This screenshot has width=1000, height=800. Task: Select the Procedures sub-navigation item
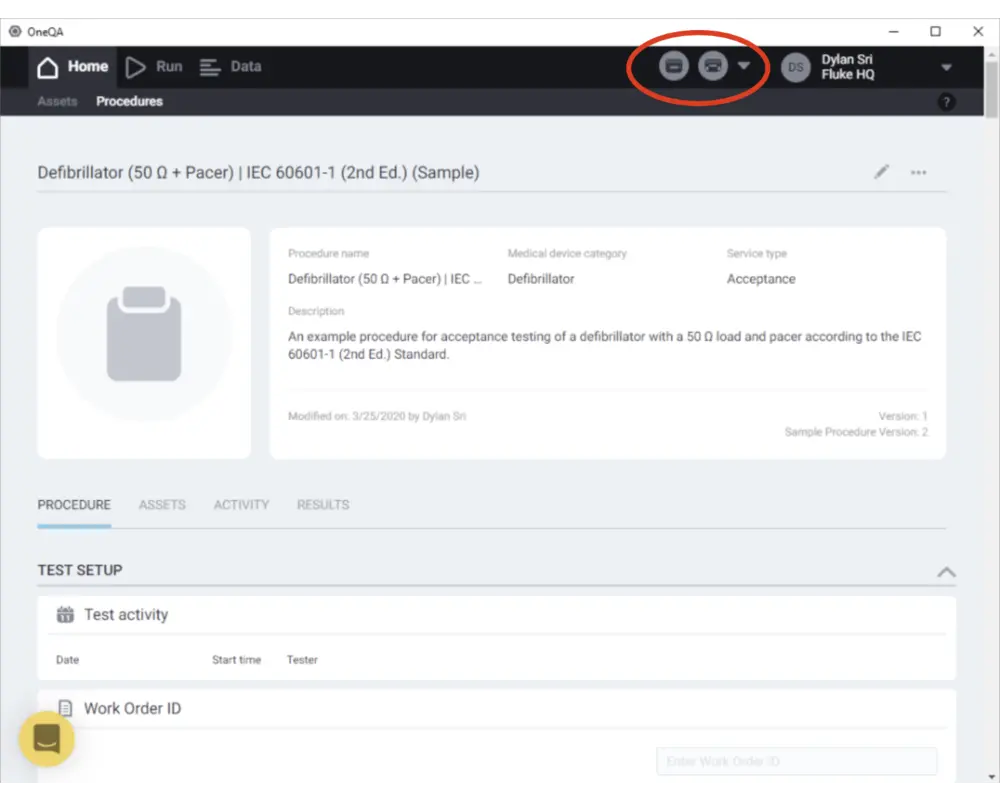129,102
